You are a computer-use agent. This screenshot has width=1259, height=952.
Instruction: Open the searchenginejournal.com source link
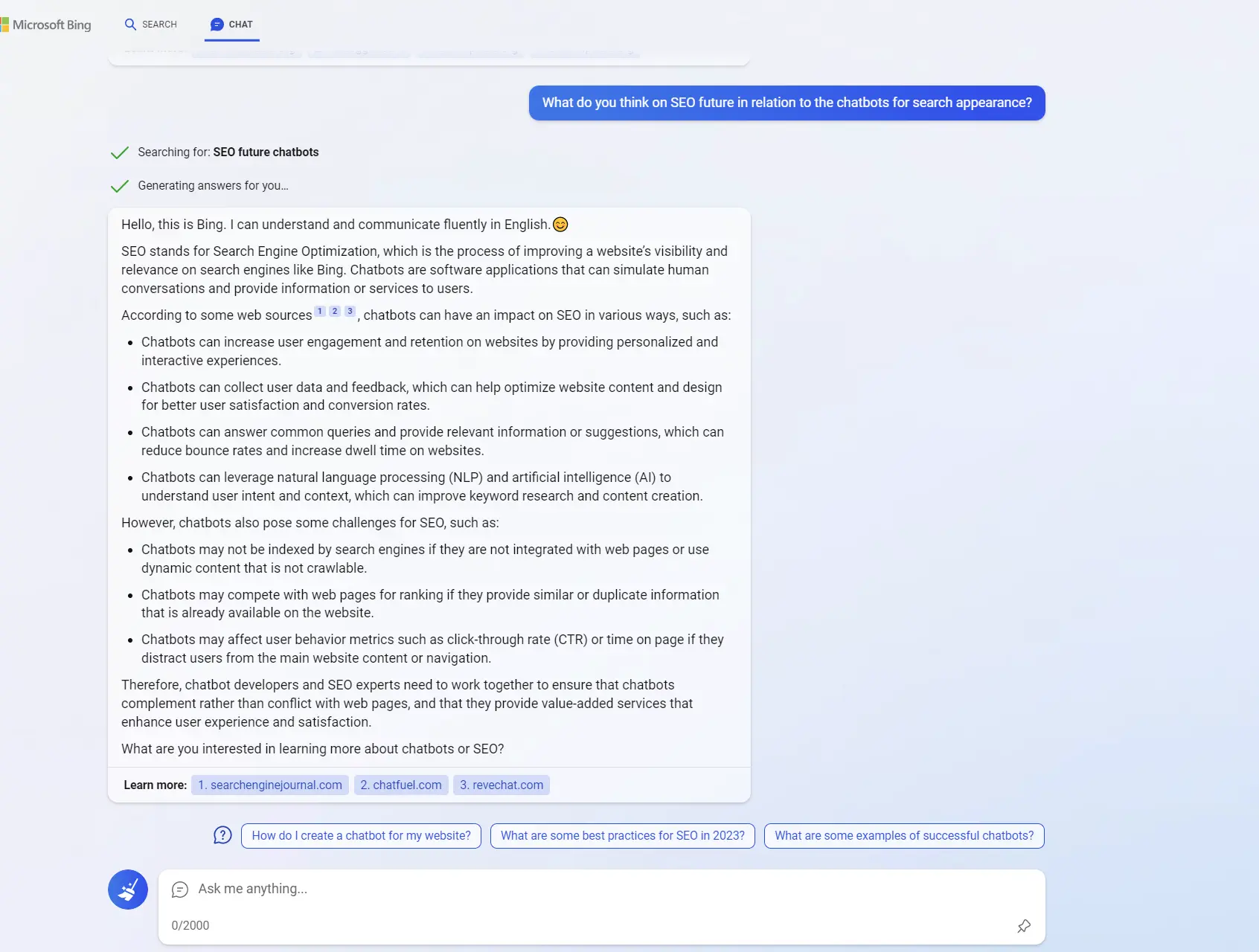pos(270,785)
